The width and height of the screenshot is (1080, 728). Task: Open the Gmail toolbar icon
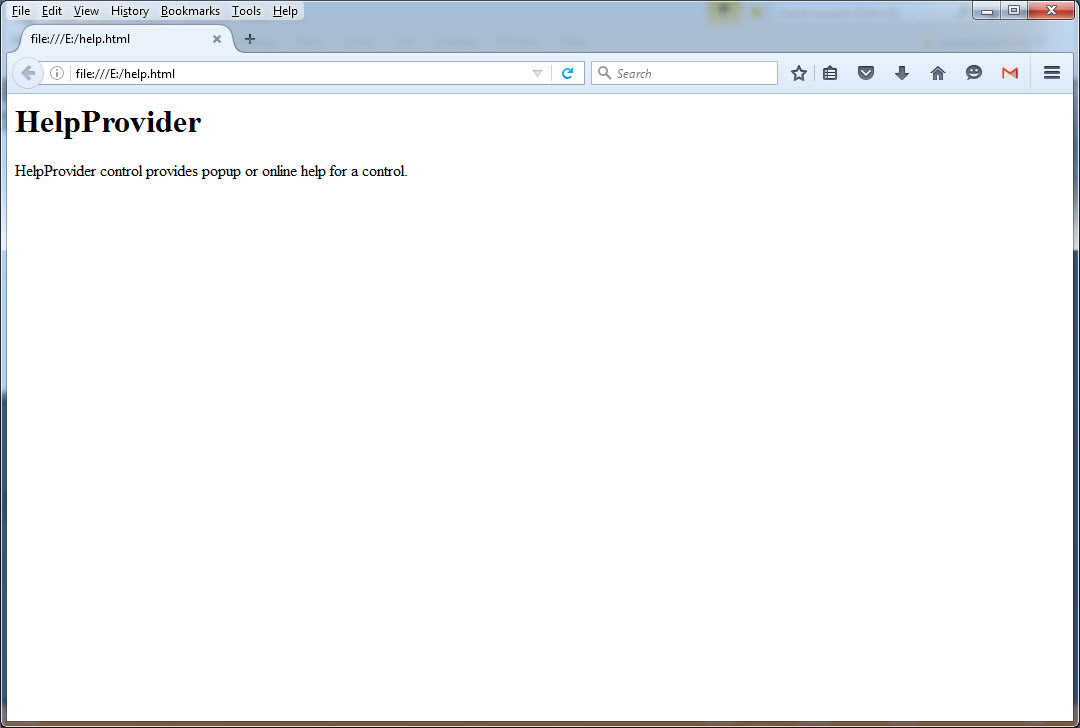(1010, 73)
